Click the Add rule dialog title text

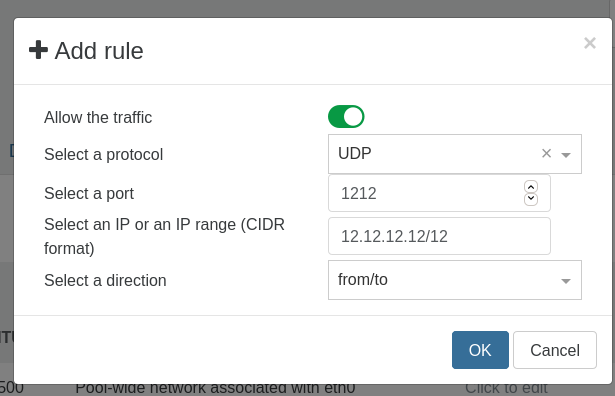(x=99, y=51)
